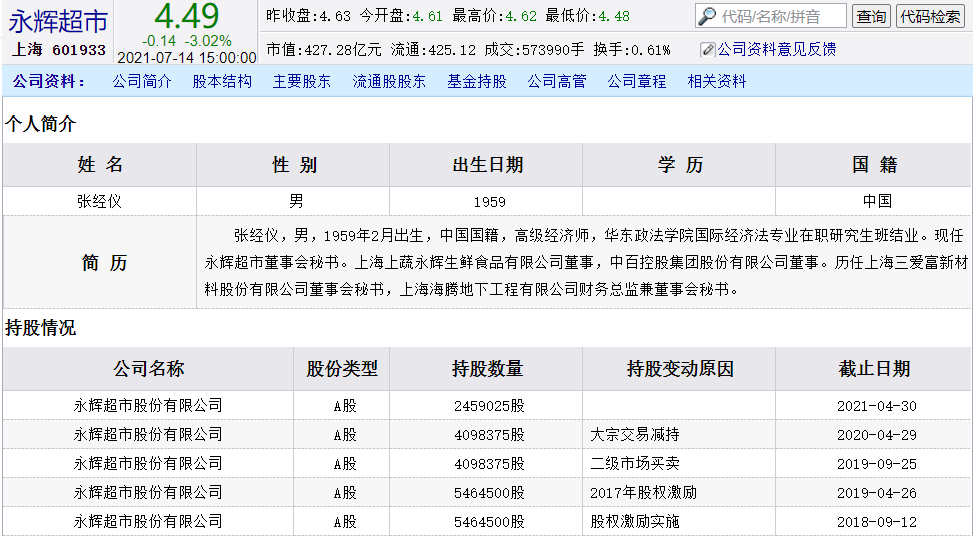Click the 今开盘:4.61 value

(401, 16)
